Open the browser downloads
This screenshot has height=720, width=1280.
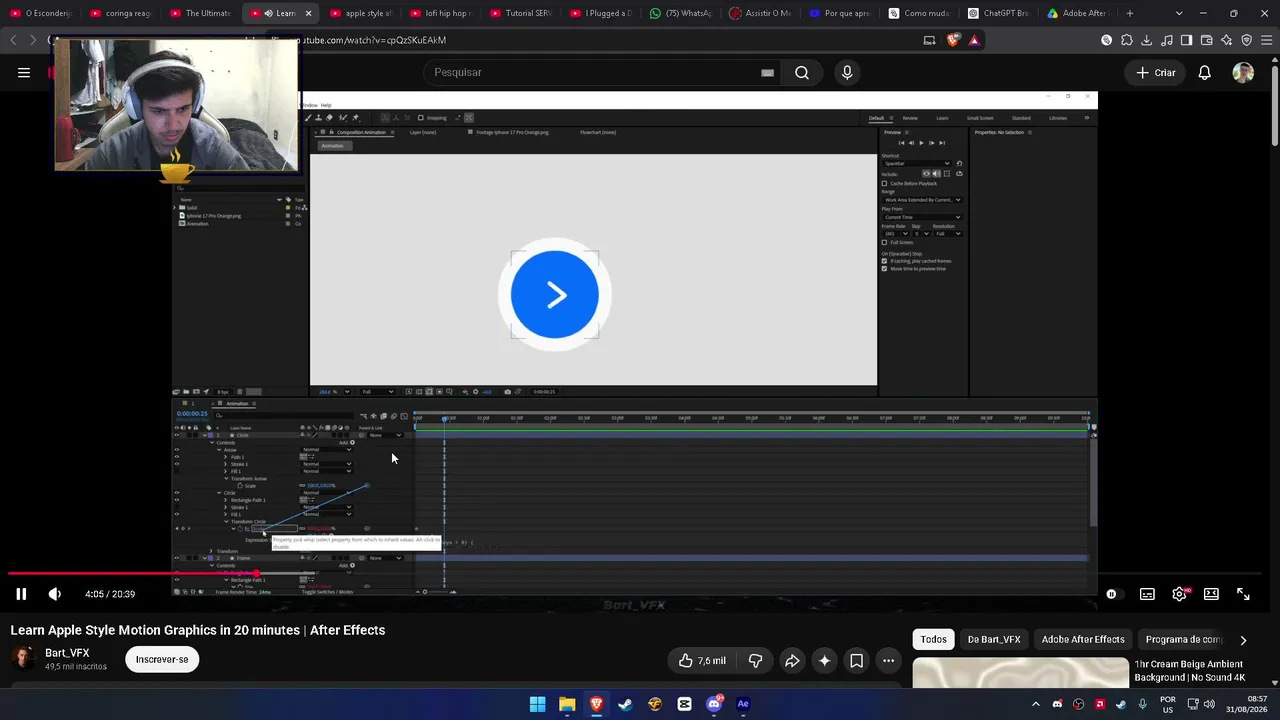(1146, 40)
